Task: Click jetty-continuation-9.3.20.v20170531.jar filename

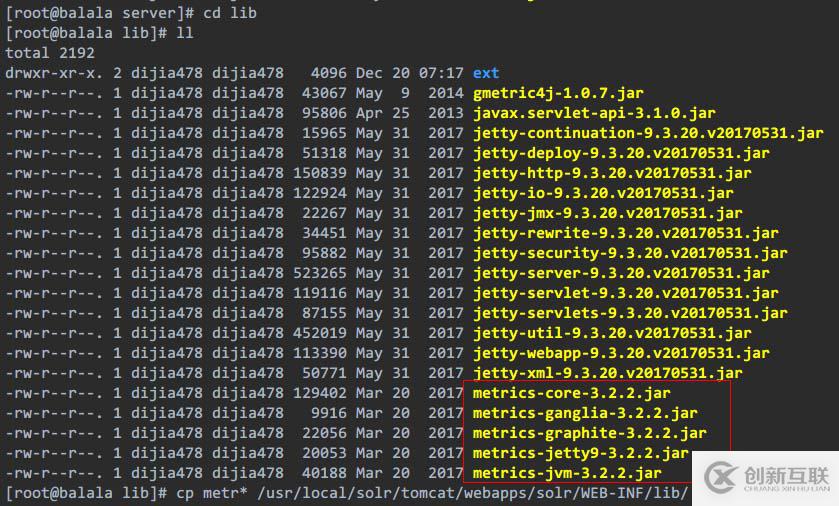Action: click(x=648, y=133)
